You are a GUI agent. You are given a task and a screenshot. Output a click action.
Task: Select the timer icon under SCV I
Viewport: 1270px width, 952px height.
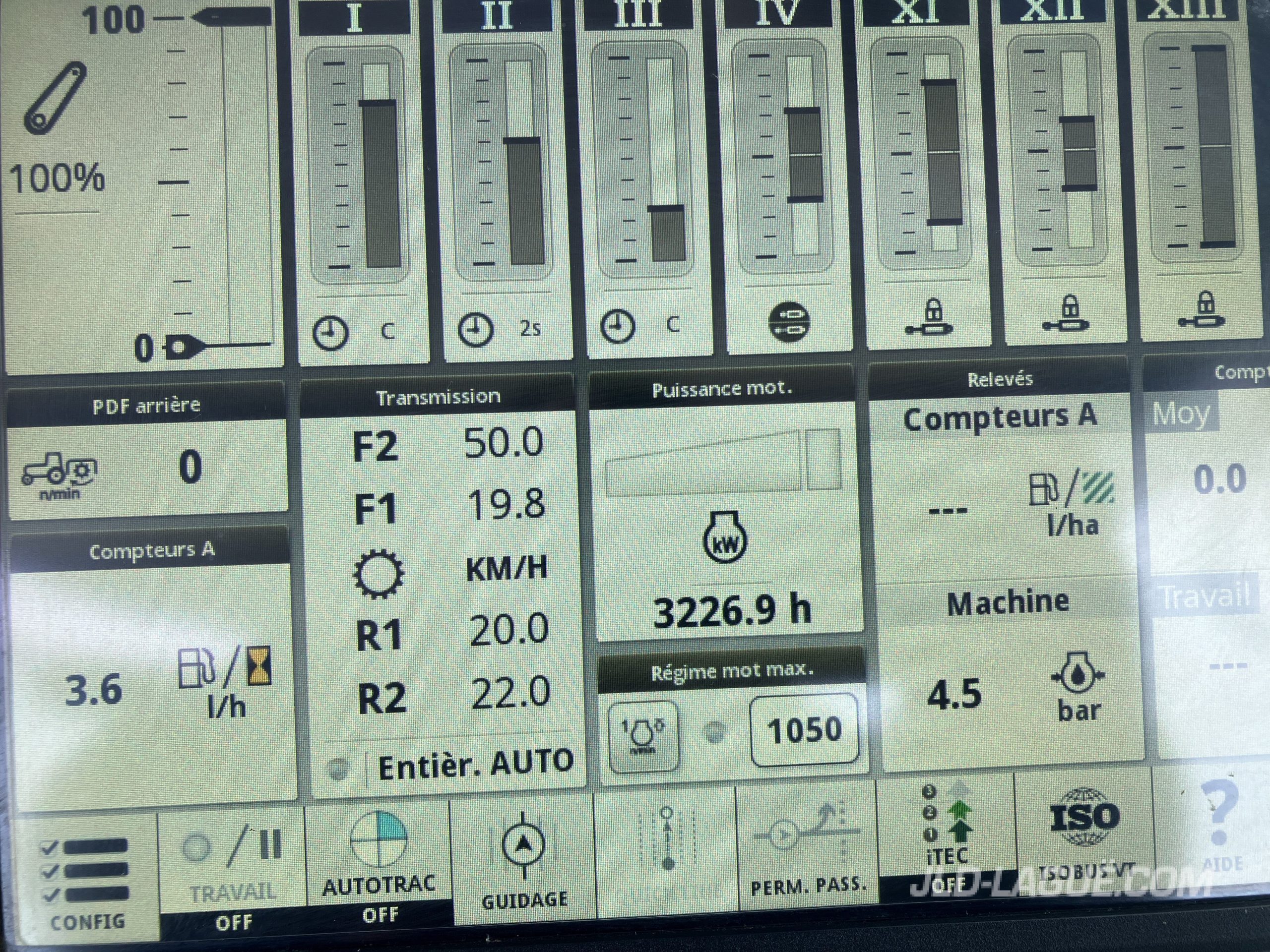pyautogui.click(x=331, y=332)
